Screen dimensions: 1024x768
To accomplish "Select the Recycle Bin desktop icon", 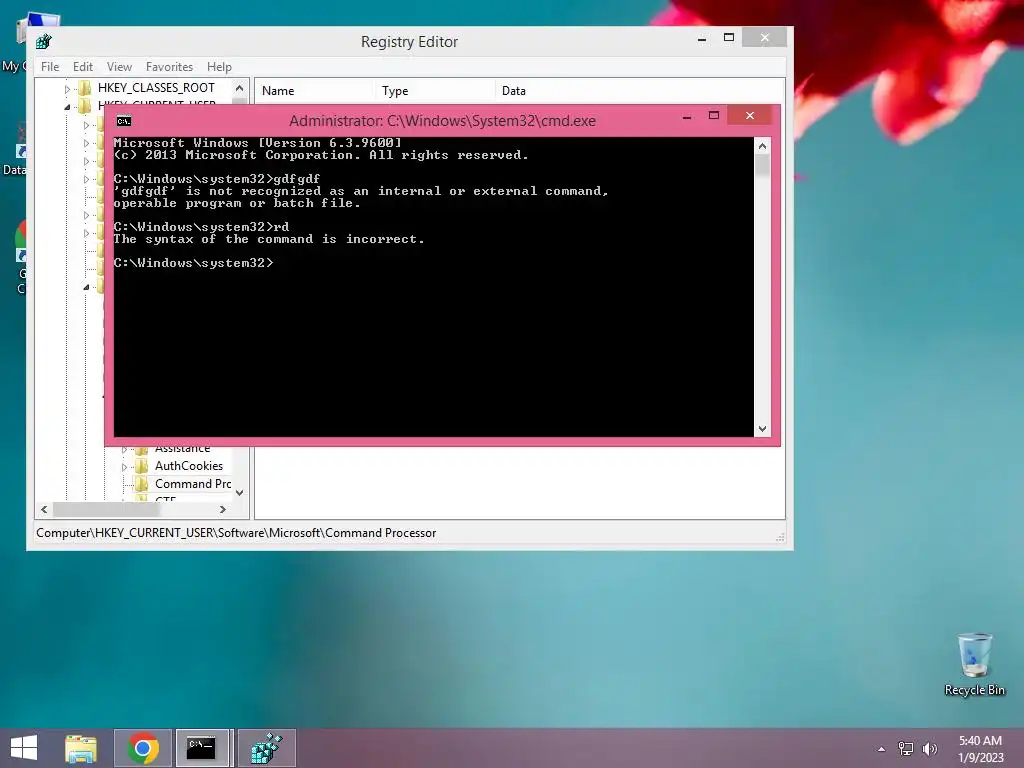I will coord(974,664).
